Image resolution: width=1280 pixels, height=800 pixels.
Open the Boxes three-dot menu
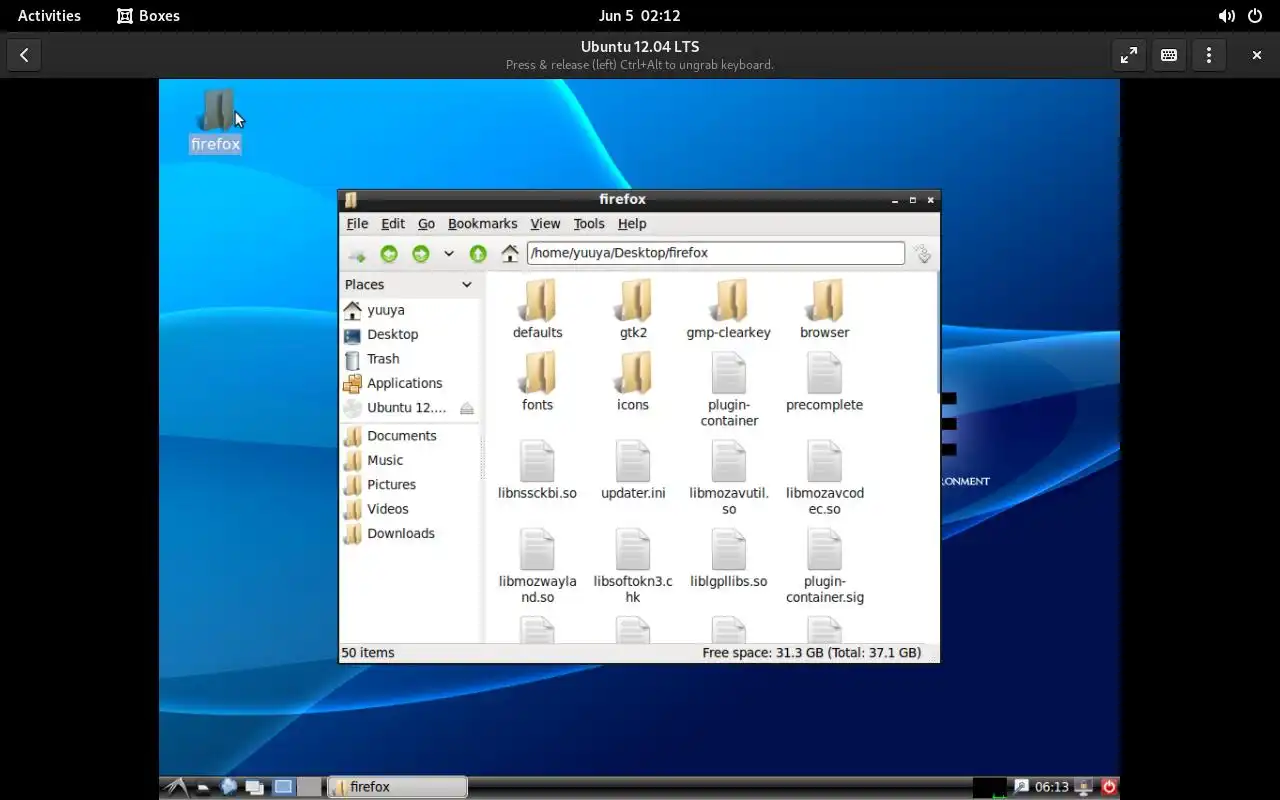click(1209, 55)
